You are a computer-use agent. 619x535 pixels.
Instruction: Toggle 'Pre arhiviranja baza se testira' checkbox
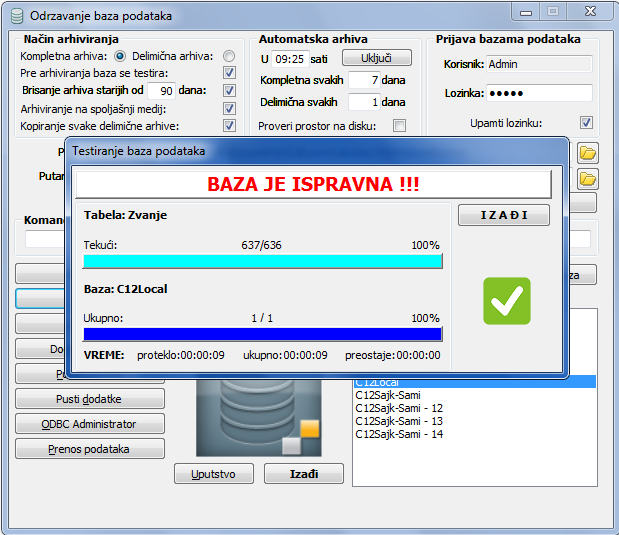[229, 73]
